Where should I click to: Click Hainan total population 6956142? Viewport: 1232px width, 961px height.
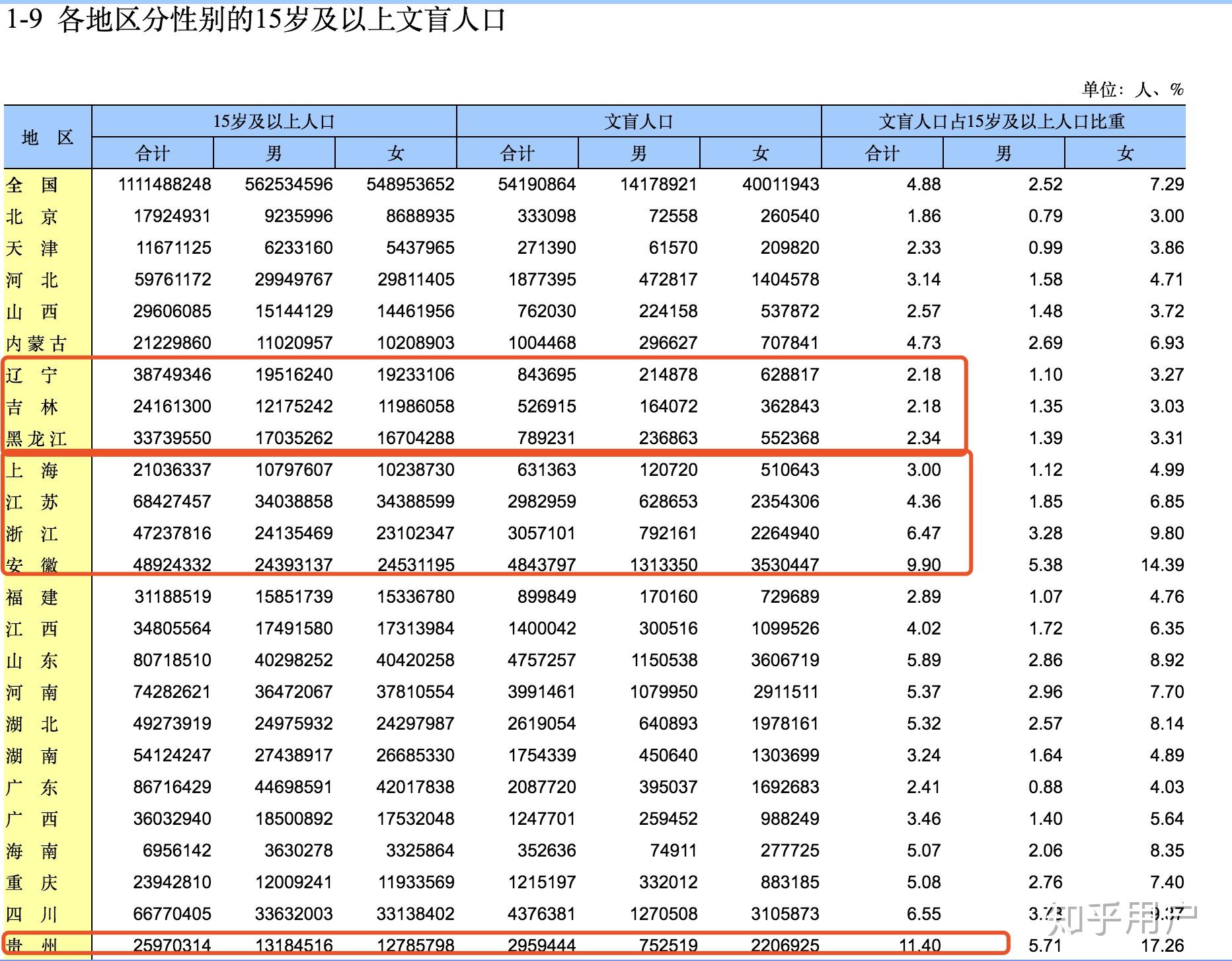[x=176, y=851]
